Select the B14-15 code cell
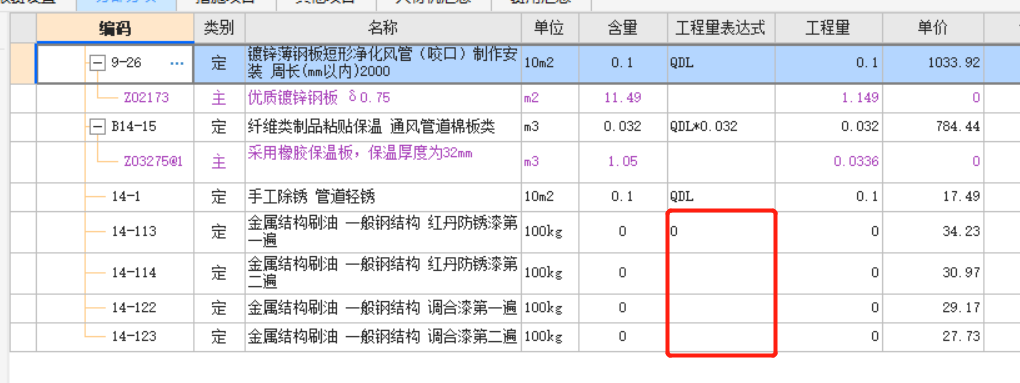 pyautogui.click(x=133, y=127)
